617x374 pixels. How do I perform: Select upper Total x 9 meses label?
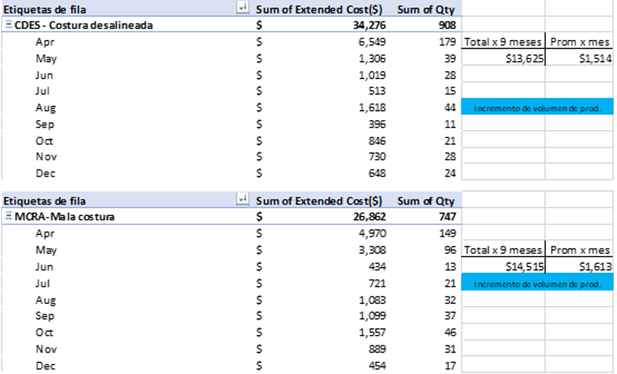pos(503,42)
